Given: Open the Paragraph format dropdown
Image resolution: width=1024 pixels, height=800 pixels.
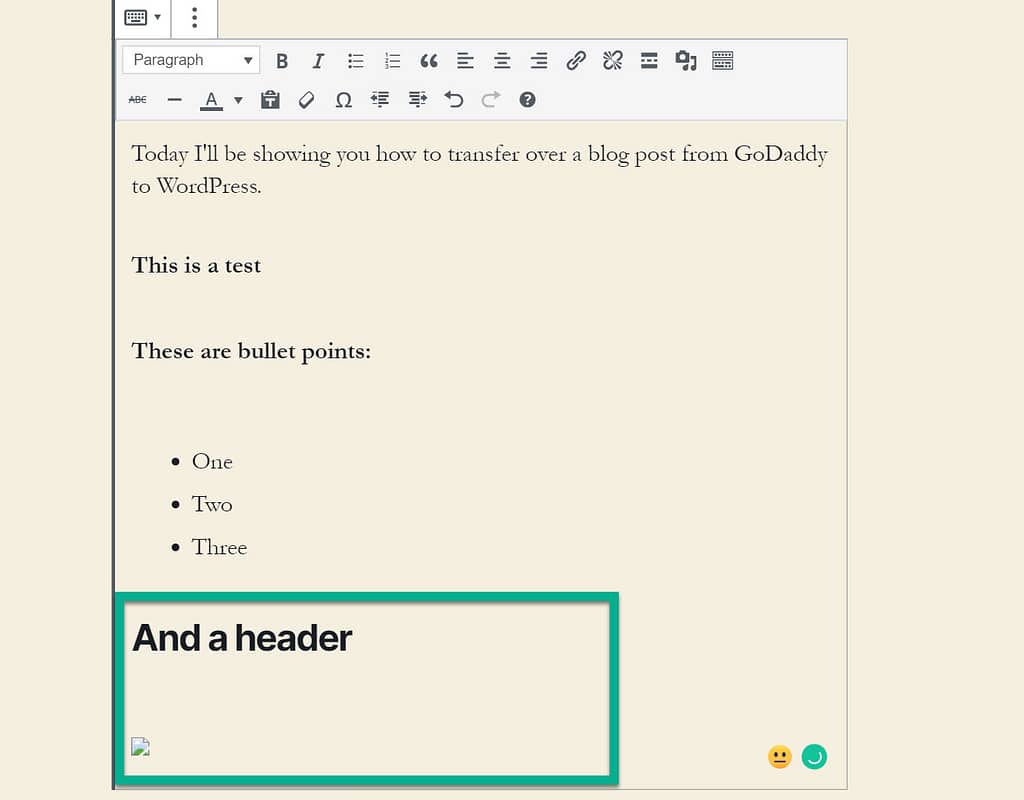Looking at the screenshot, I should click(x=191, y=60).
